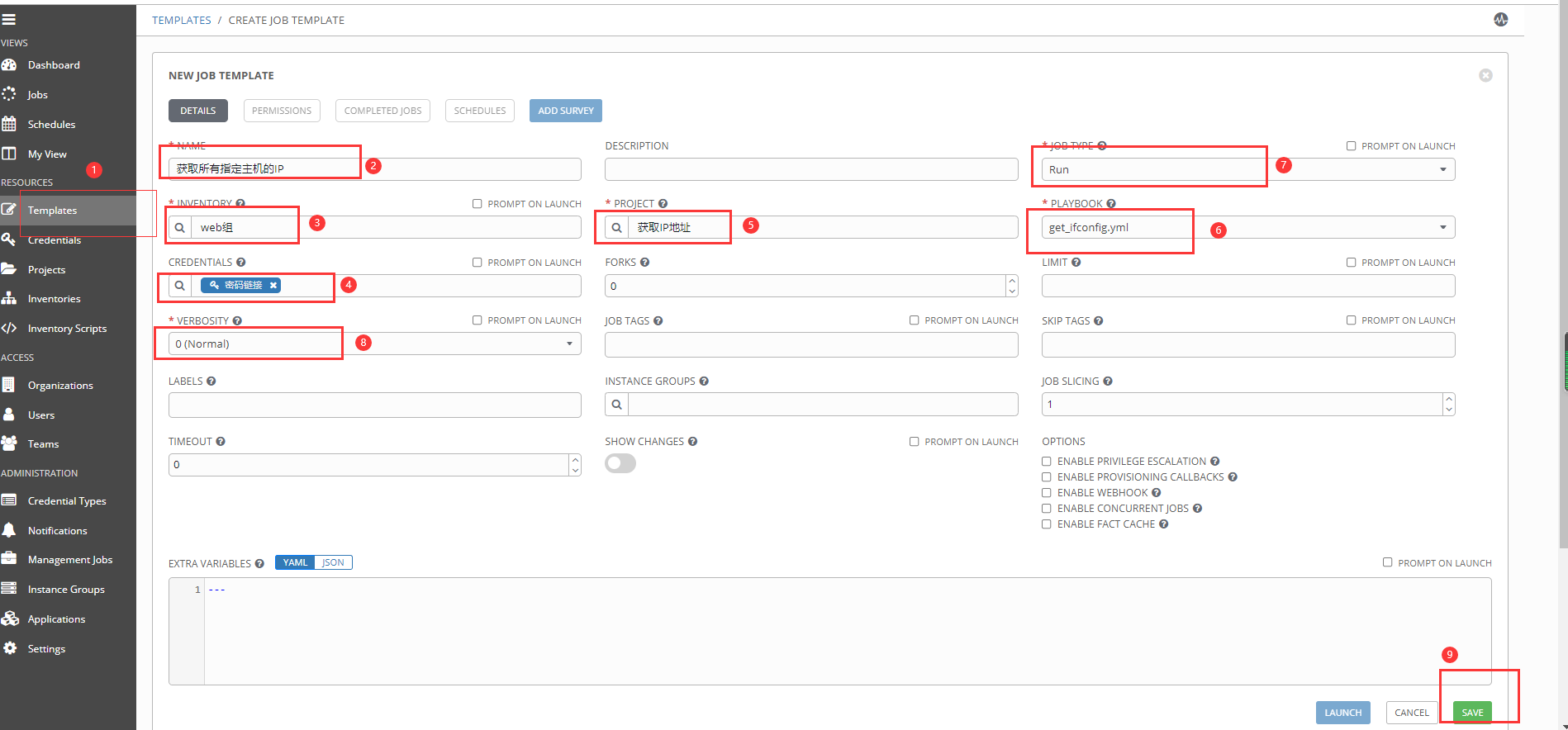Image resolution: width=1568 pixels, height=730 pixels.
Task: Open the Verbosity dropdown
Action: pos(375,344)
